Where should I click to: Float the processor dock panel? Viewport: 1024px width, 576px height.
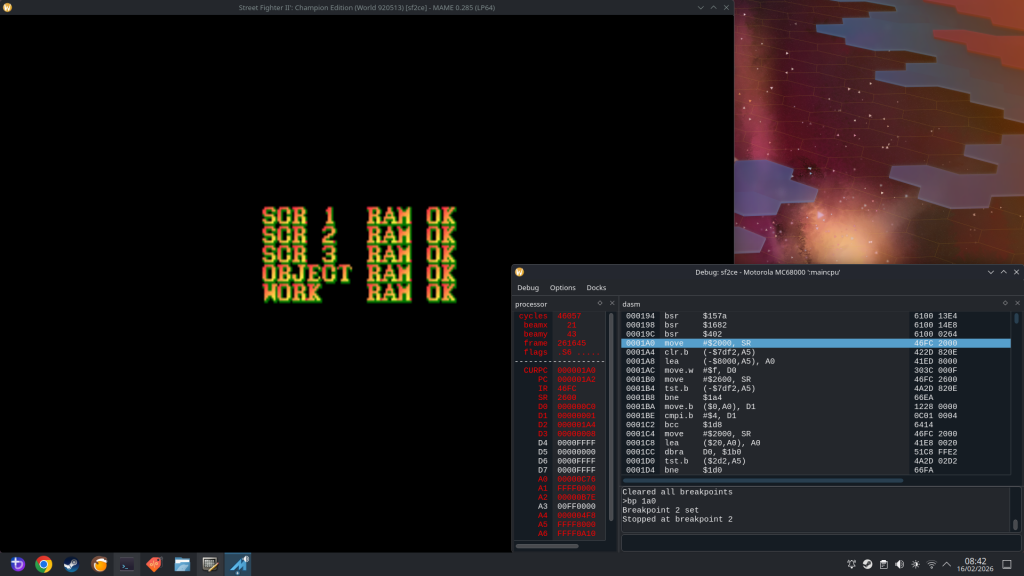[599, 303]
